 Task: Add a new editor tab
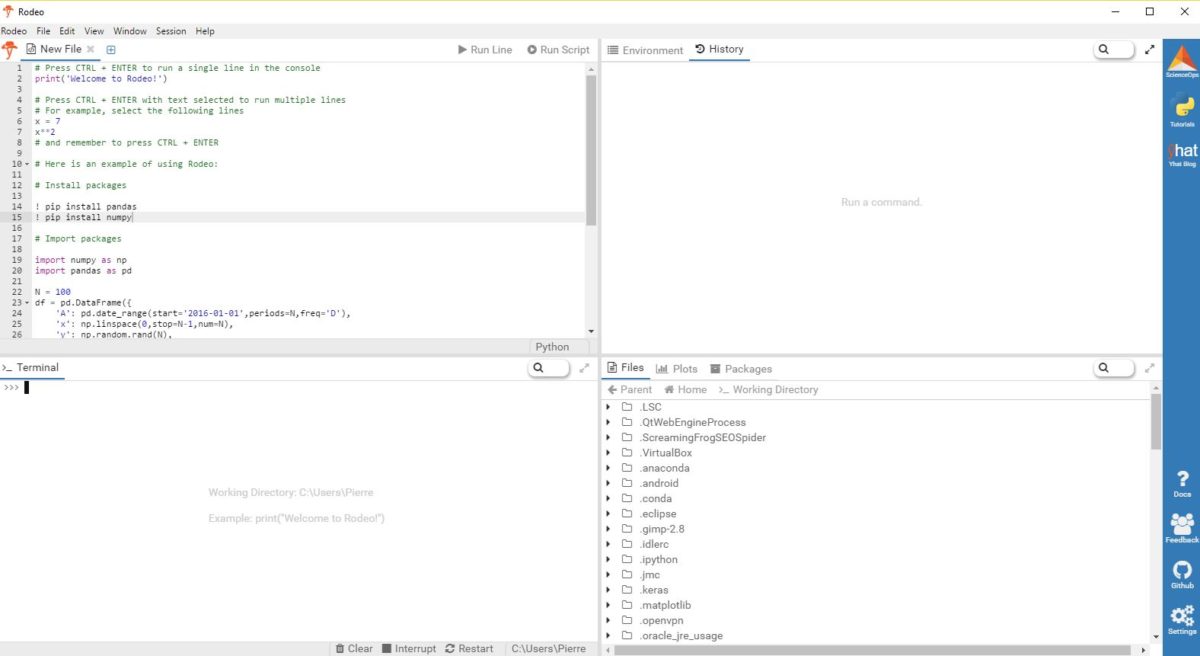click(111, 49)
